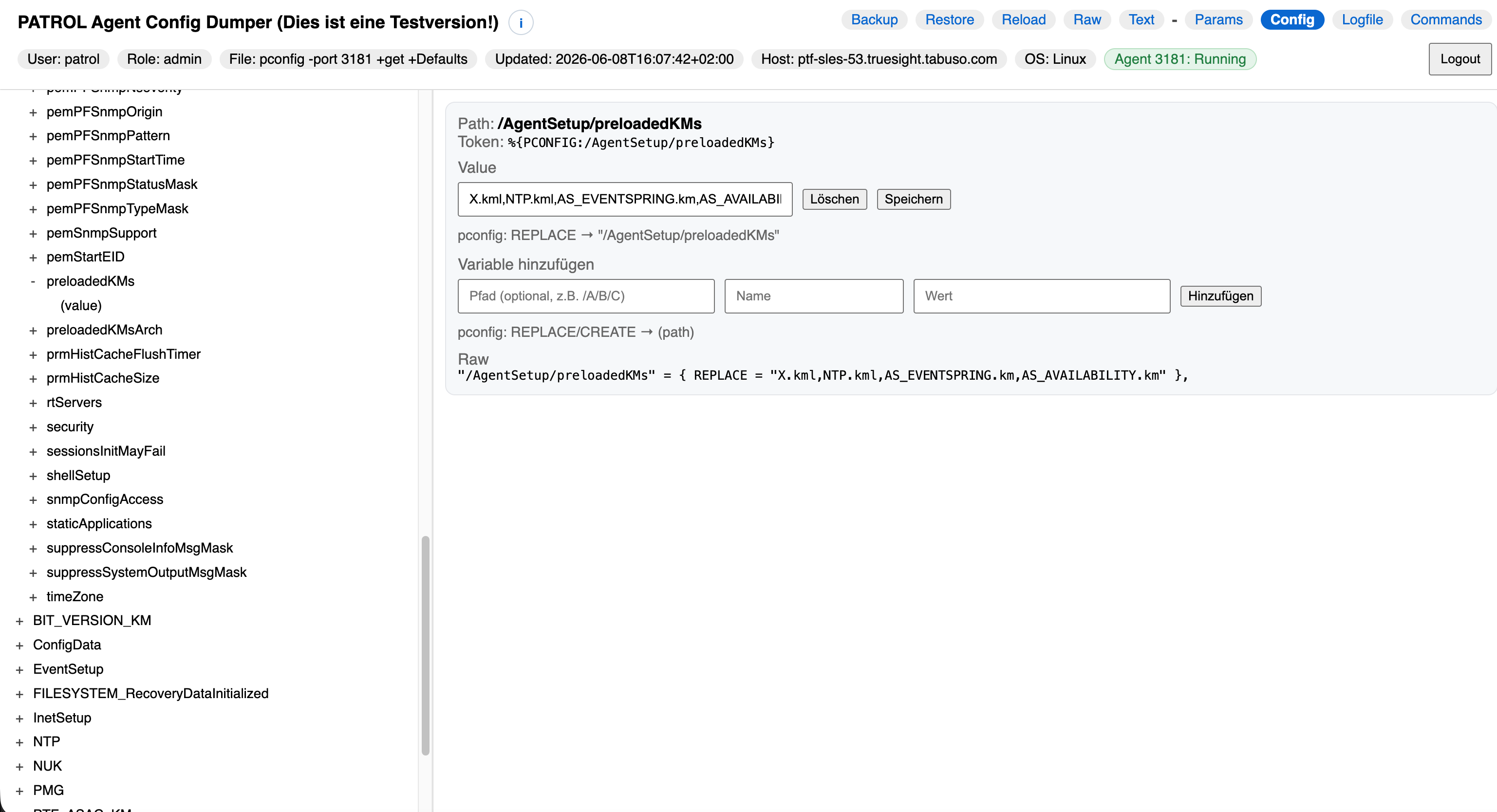Select the security tree label
Viewport: 1497px width, 812px height.
[x=70, y=427]
